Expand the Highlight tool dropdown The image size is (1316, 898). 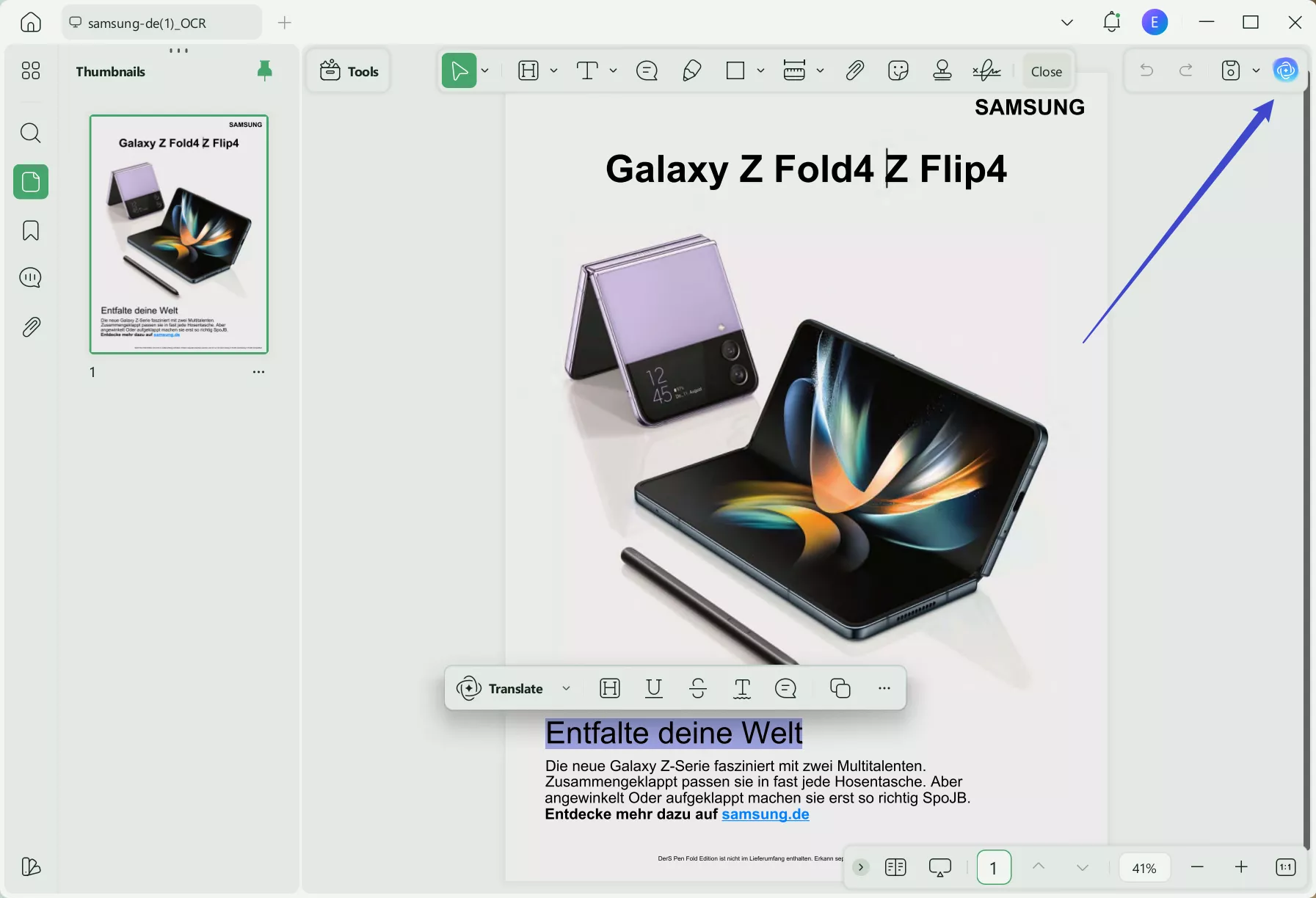(x=554, y=70)
